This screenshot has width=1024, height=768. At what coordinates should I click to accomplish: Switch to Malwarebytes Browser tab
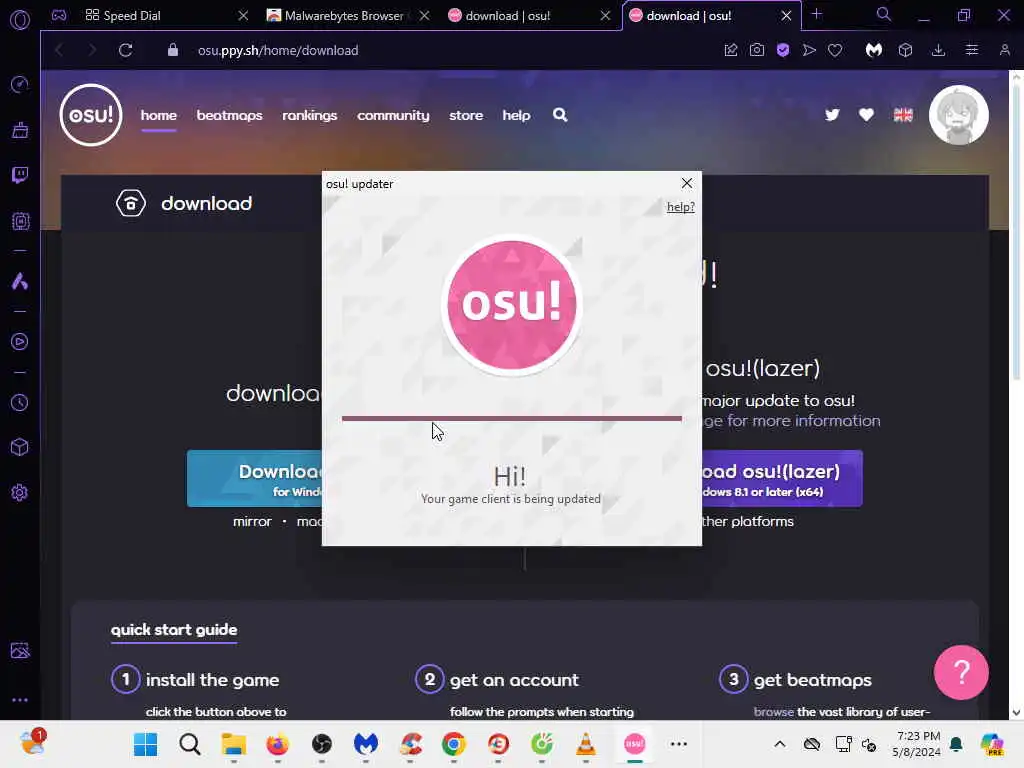point(346,16)
